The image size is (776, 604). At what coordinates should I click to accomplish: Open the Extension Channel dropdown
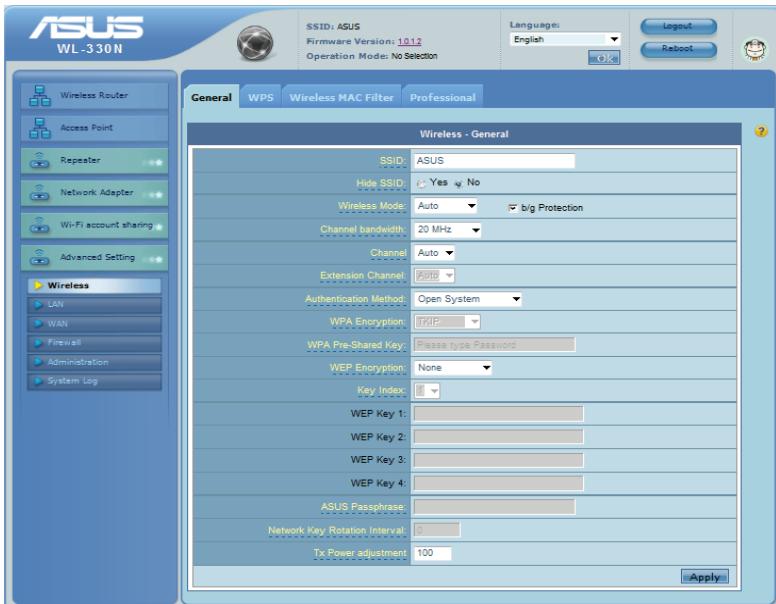pyautogui.click(x=435, y=276)
